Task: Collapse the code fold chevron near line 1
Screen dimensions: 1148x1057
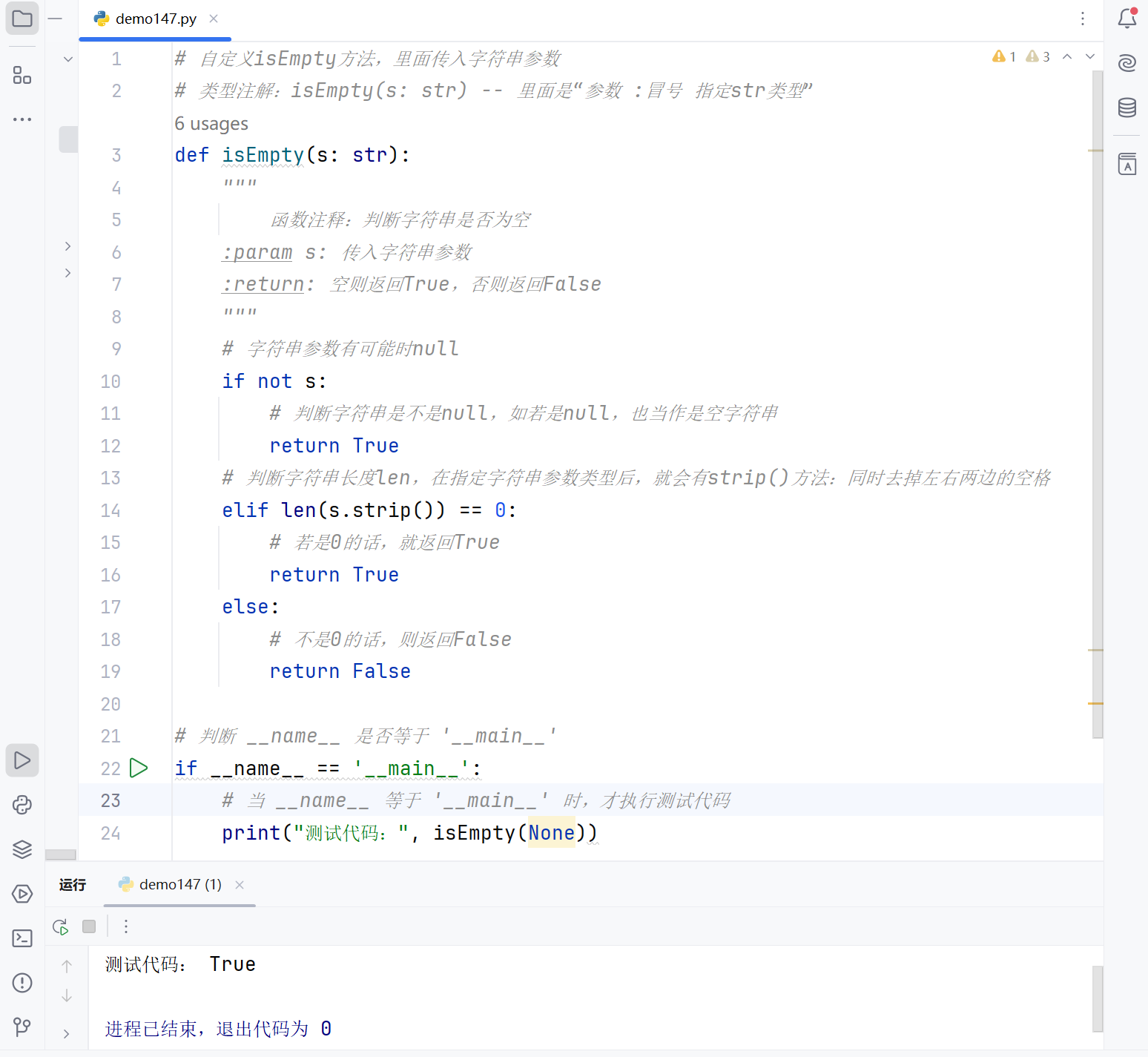Action: 67,59
